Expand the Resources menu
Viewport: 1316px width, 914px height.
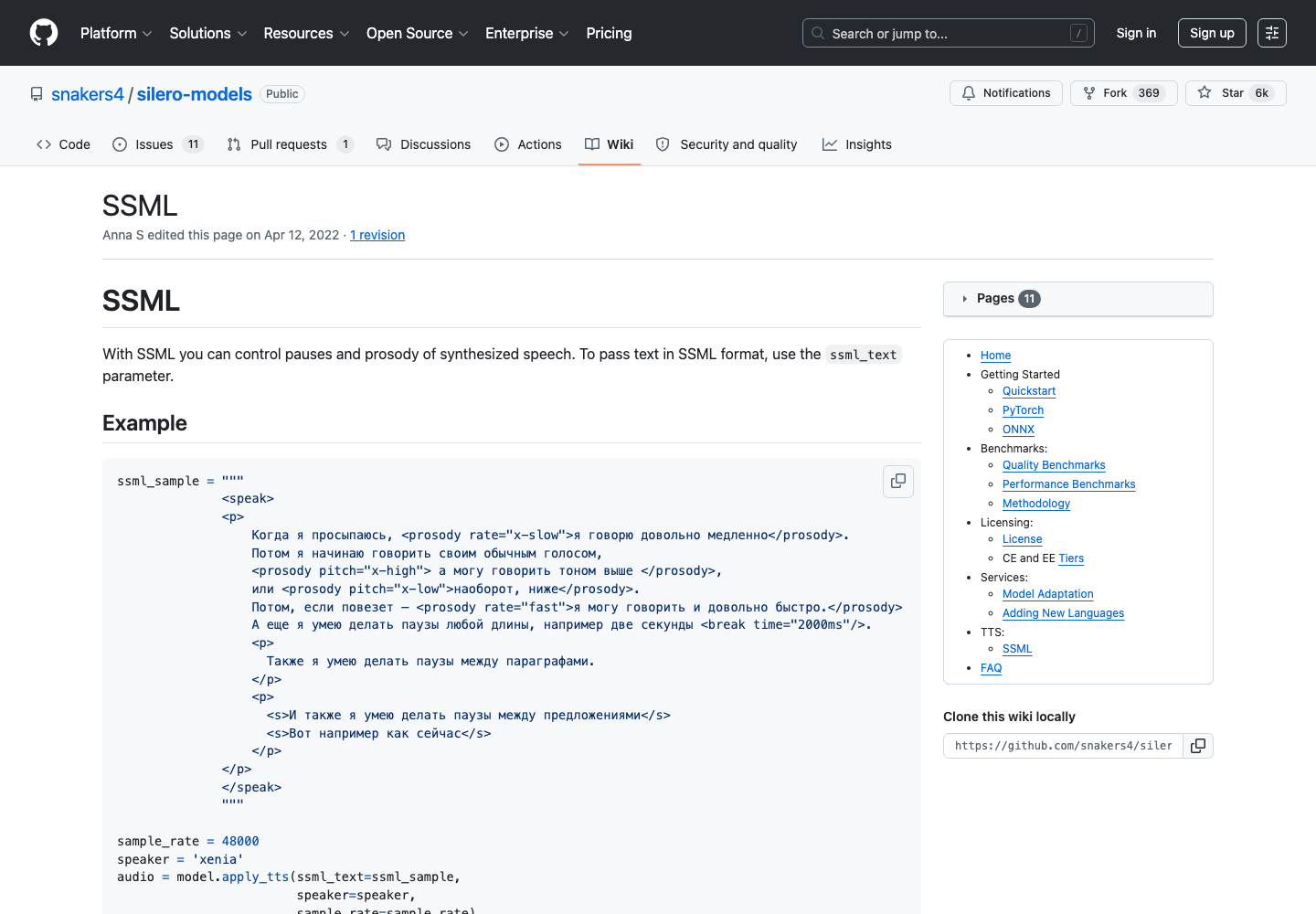[306, 33]
